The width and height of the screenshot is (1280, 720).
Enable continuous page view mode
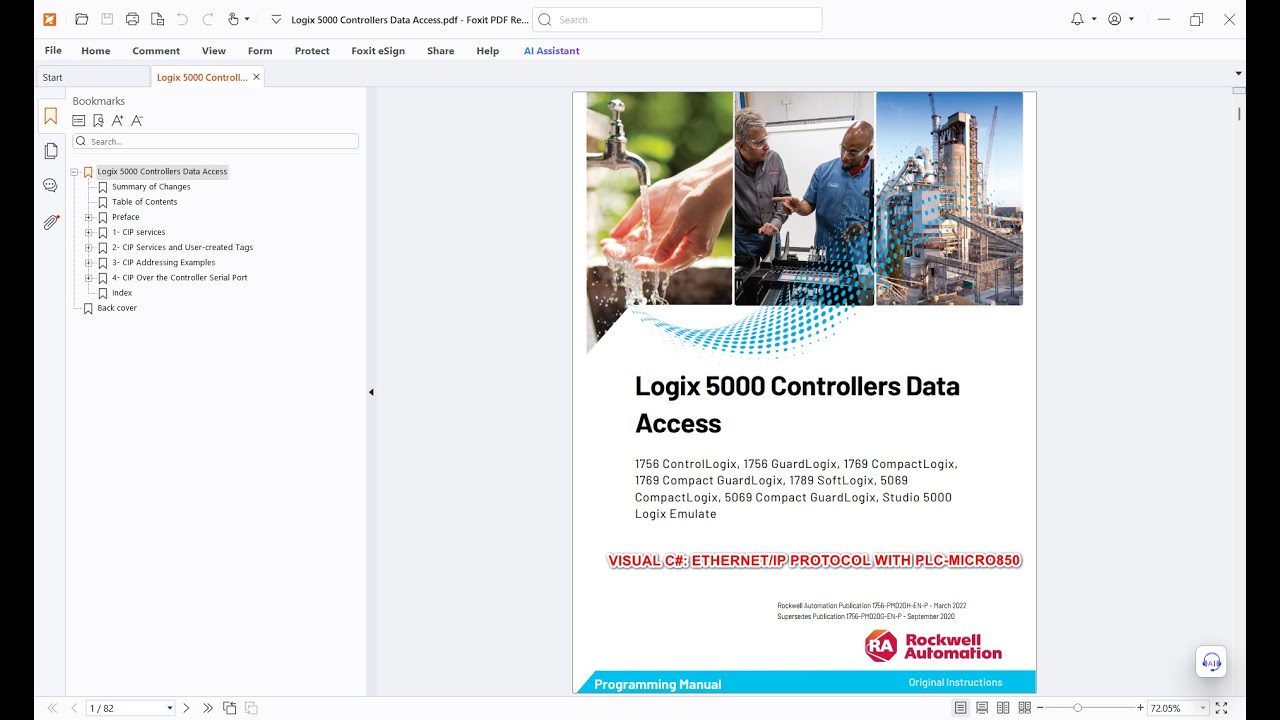pyautogui.click(x=982, y=708)
